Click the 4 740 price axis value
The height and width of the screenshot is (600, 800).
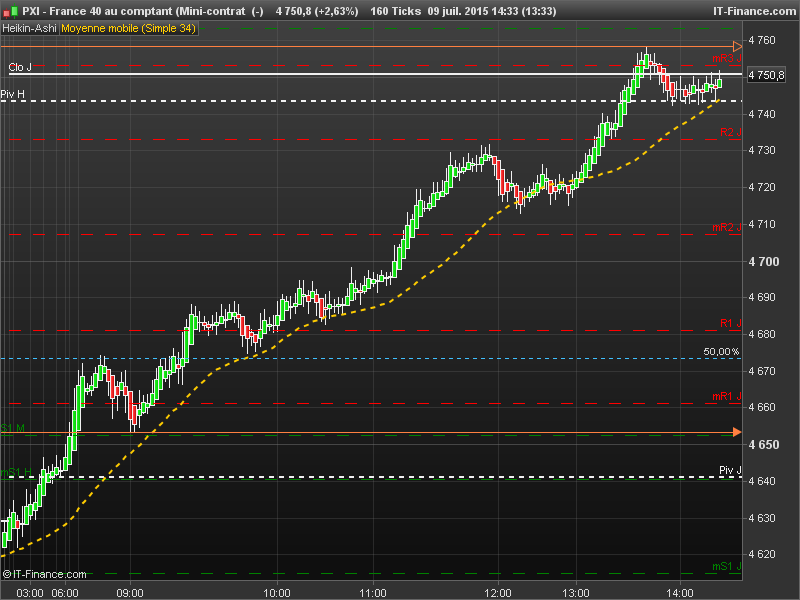pos(762,114)
